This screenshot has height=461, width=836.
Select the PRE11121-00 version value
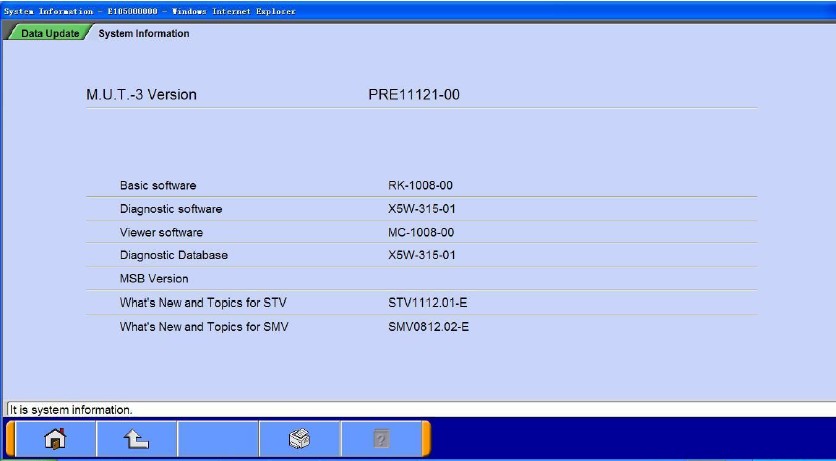(x=414, y=95)
